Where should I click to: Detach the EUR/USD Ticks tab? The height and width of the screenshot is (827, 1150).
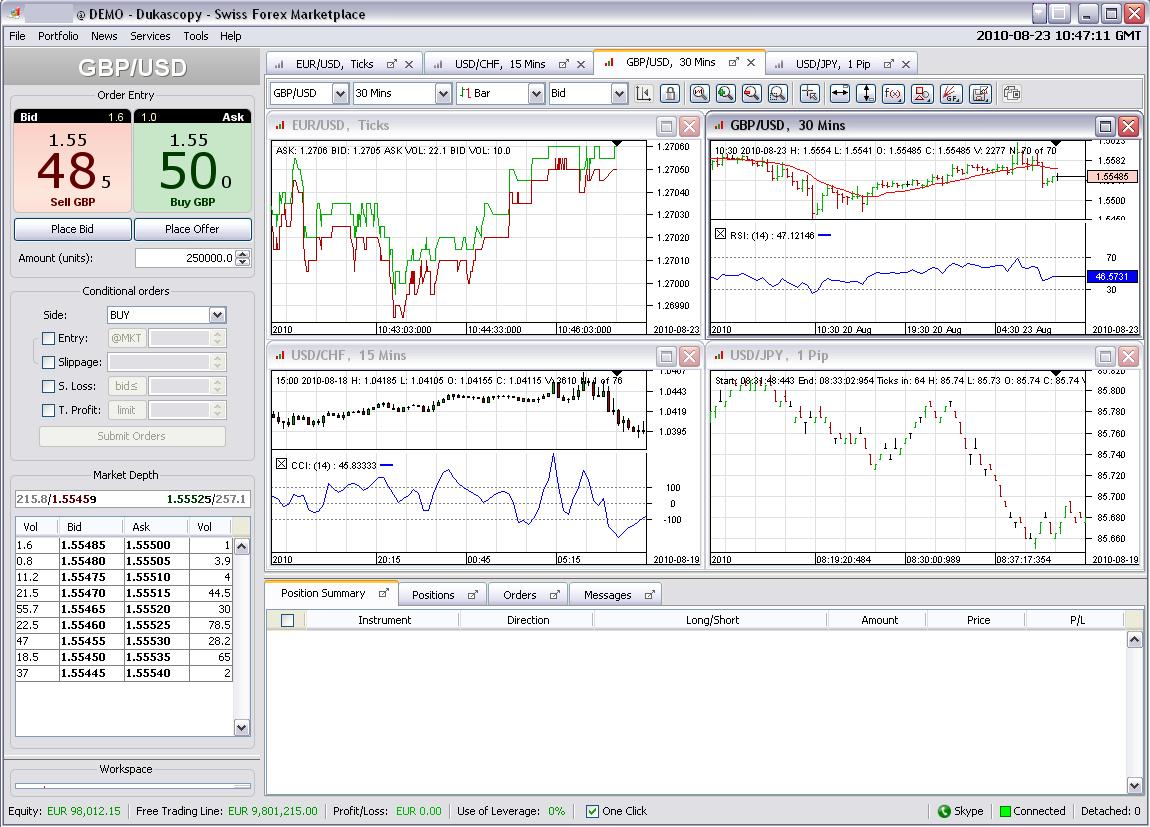coord(392,65)
